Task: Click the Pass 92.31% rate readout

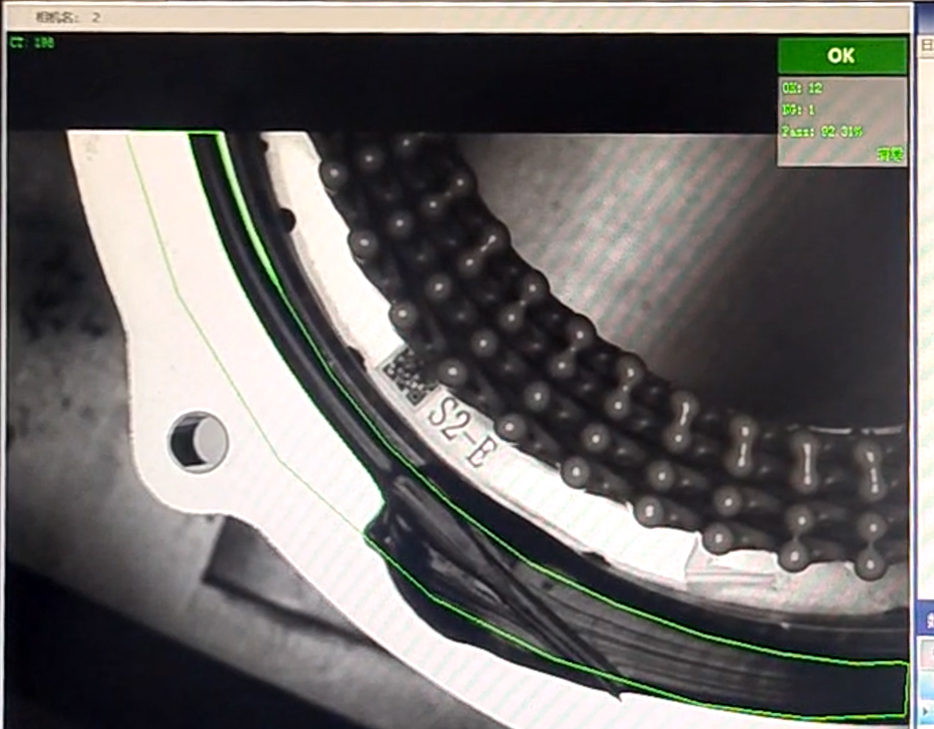Action: [x=822, y=132]
